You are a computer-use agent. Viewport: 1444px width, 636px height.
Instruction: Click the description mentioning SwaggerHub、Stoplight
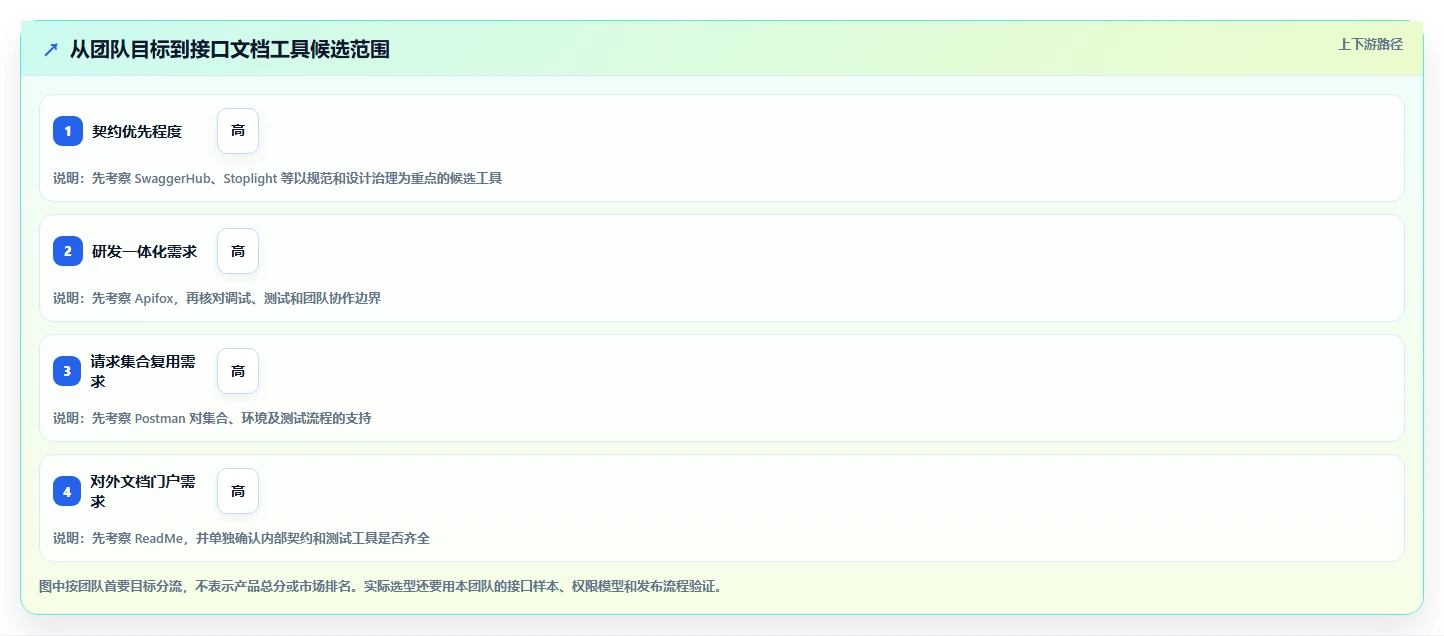(x=277, y=178)
